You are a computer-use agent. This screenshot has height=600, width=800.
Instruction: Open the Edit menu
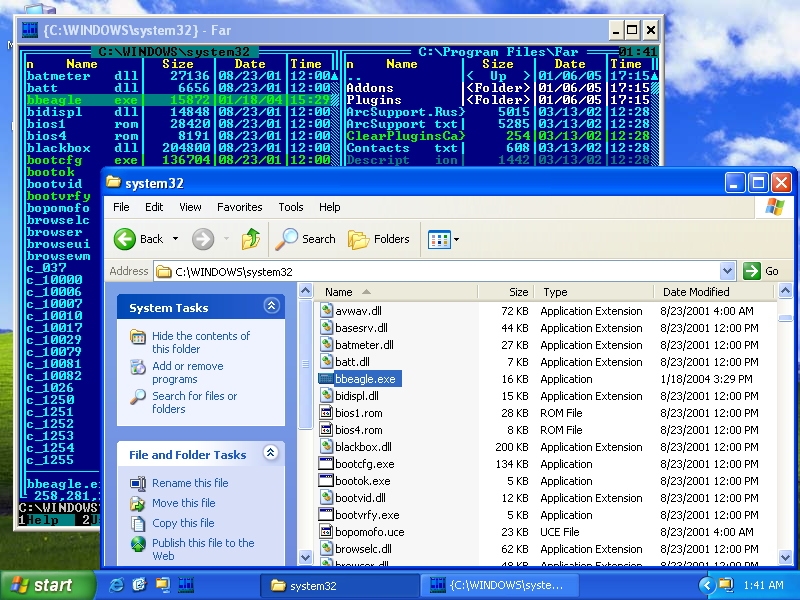click(x=154, y=207)
